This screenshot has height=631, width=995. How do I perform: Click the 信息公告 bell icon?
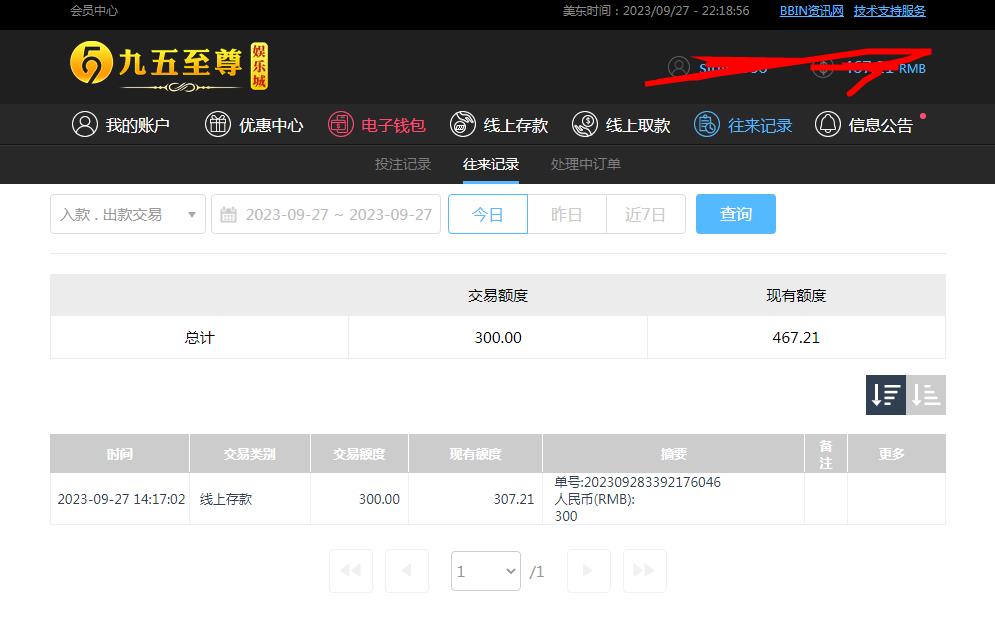(x=828, y=124)
